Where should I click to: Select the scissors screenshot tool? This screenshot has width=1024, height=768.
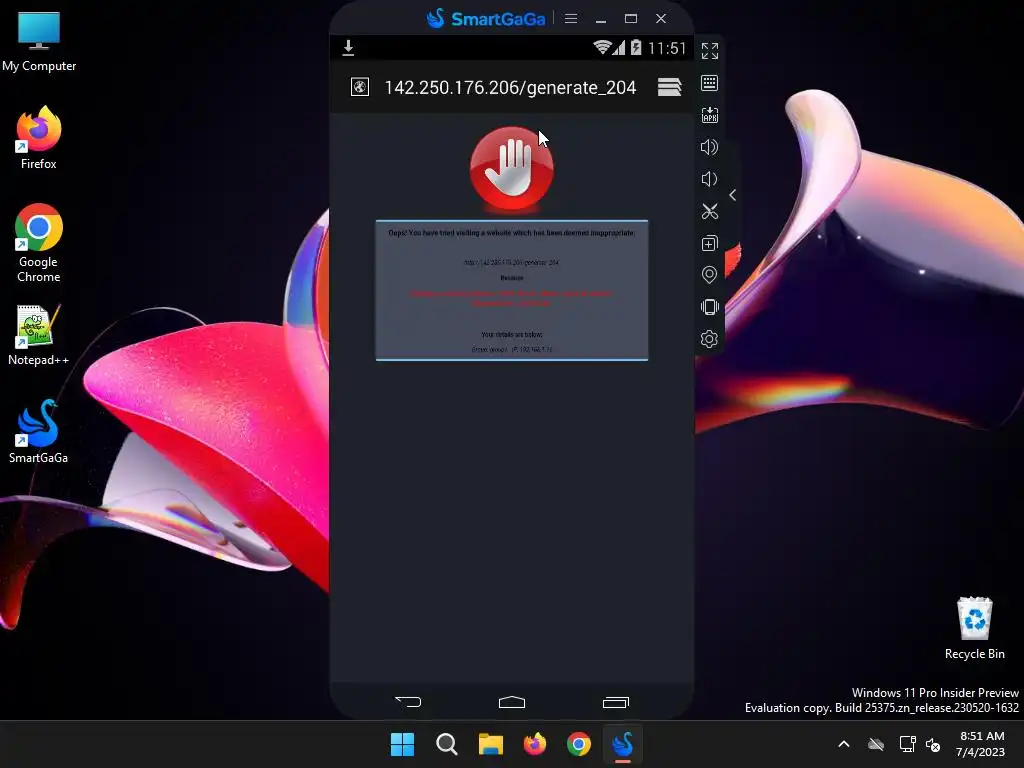(709, 211)
